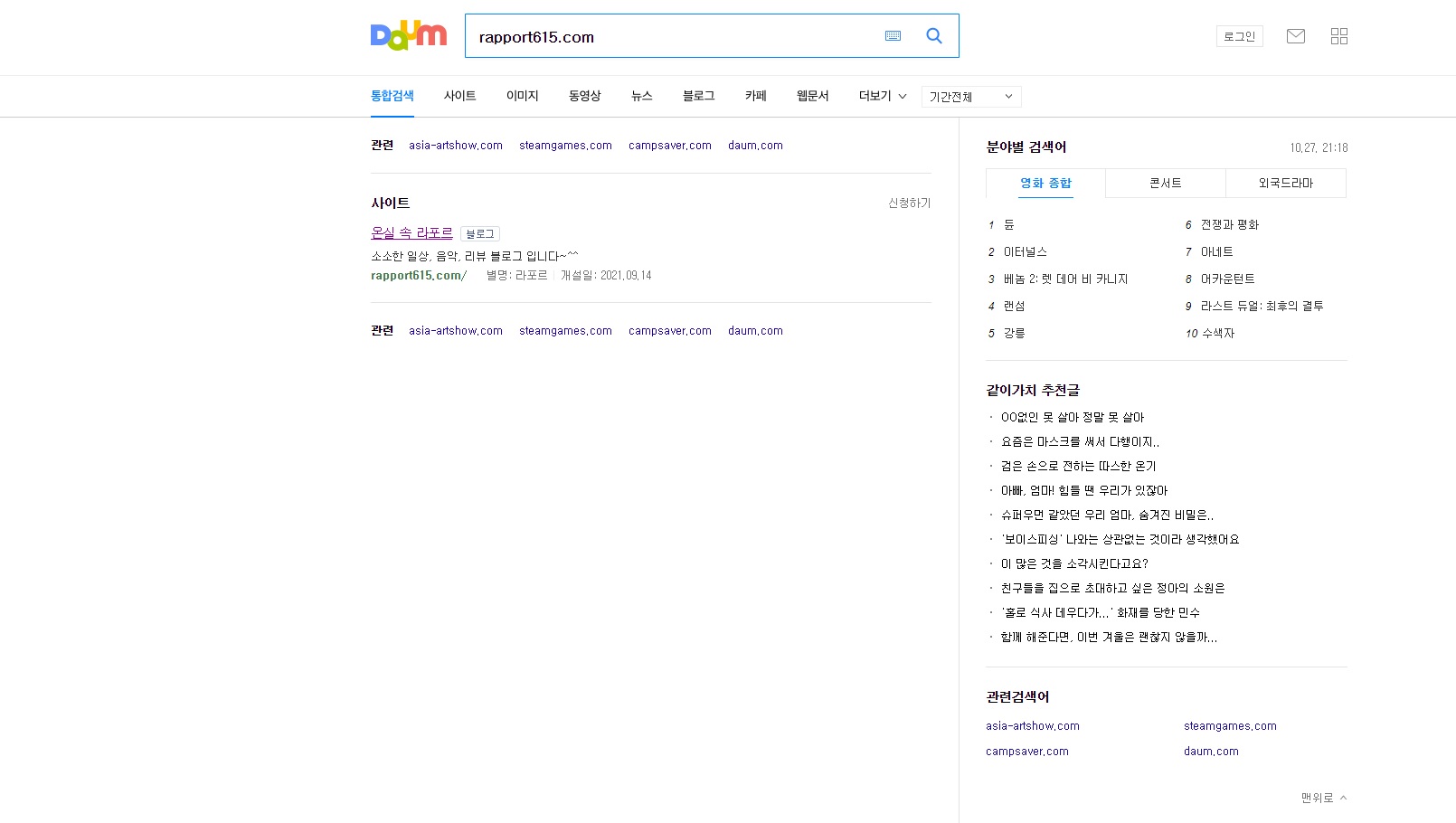Click 관련검색어 item campsaver.com

[1027, 752]
